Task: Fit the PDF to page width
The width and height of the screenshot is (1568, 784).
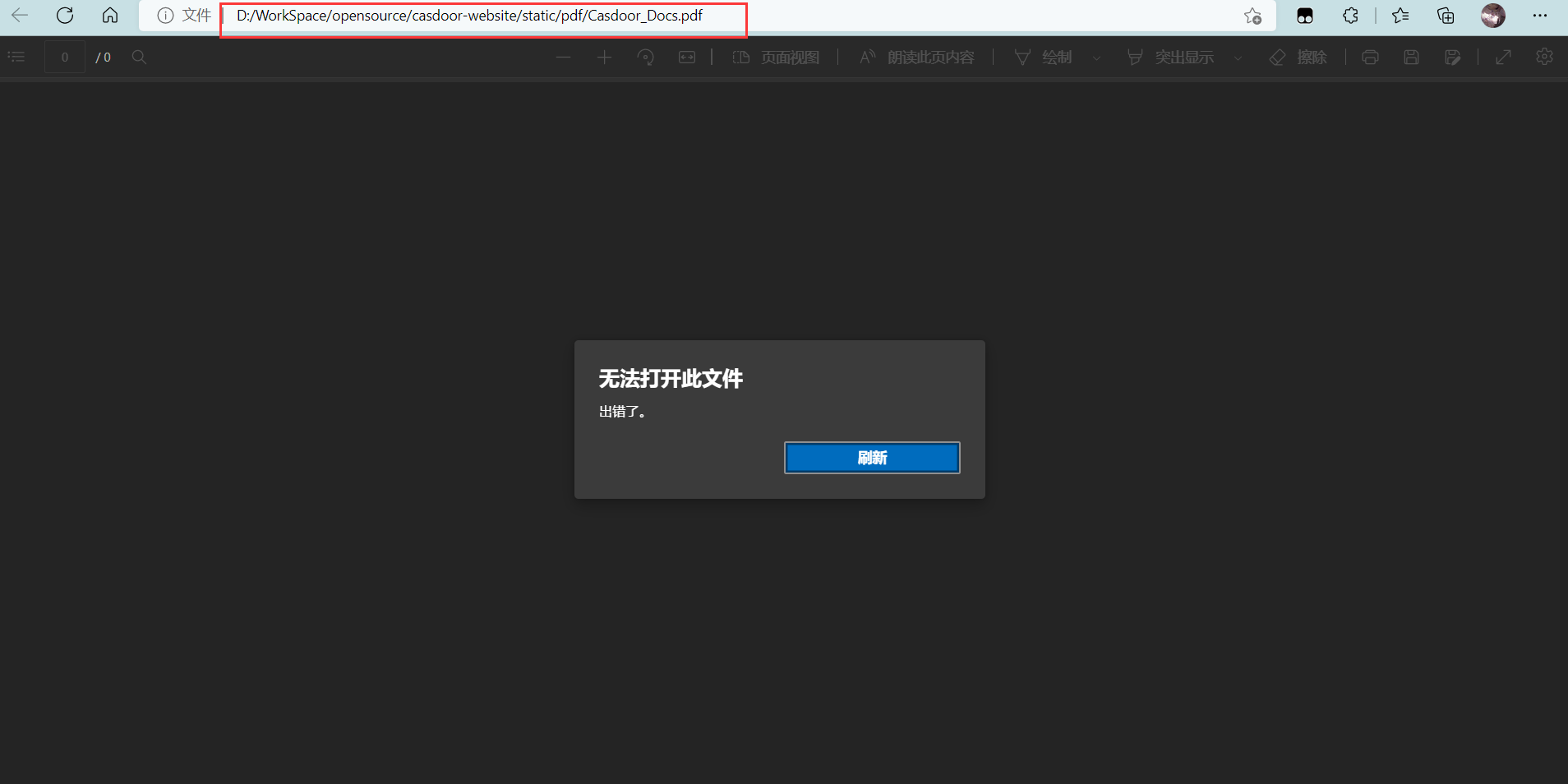Action: pyautogui.click(x=687, y=57)
